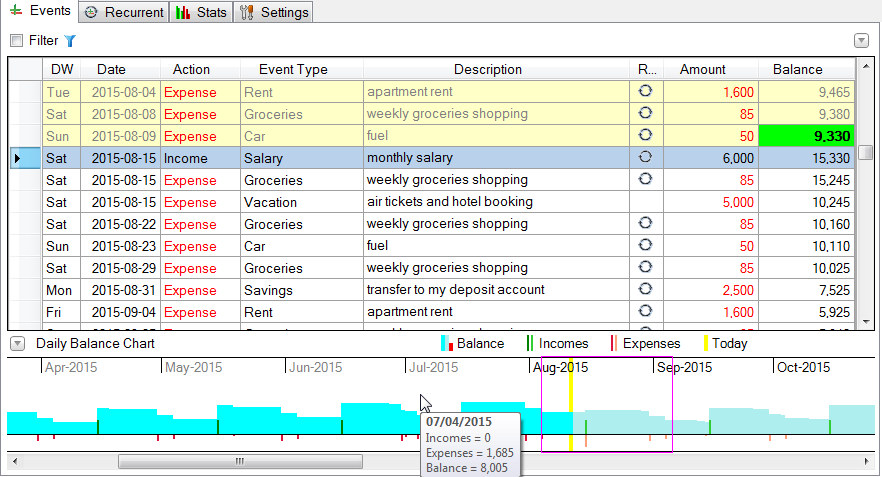Enable the Filter checkbox

click(x=17, y=40)
